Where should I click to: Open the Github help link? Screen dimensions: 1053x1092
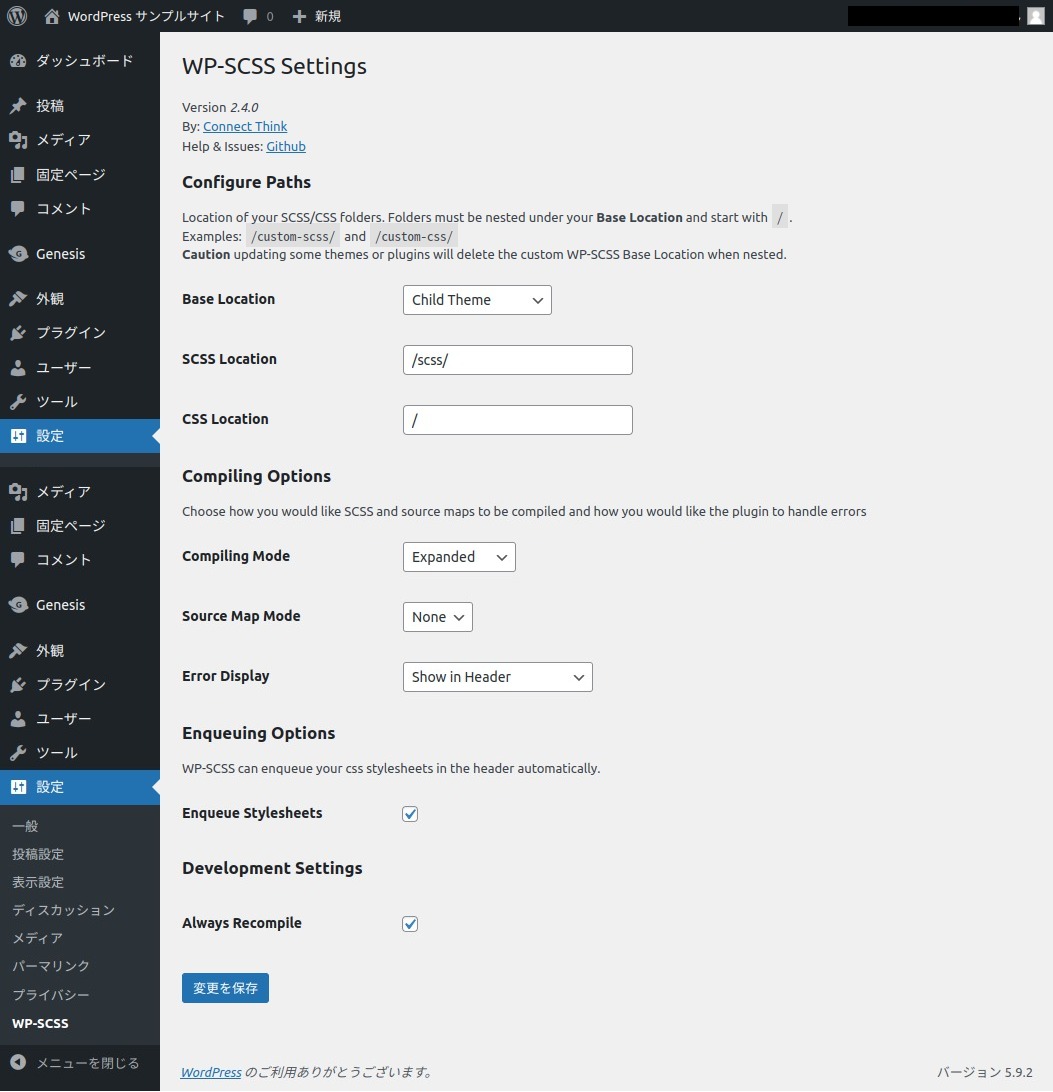click(x=286, y=146)
